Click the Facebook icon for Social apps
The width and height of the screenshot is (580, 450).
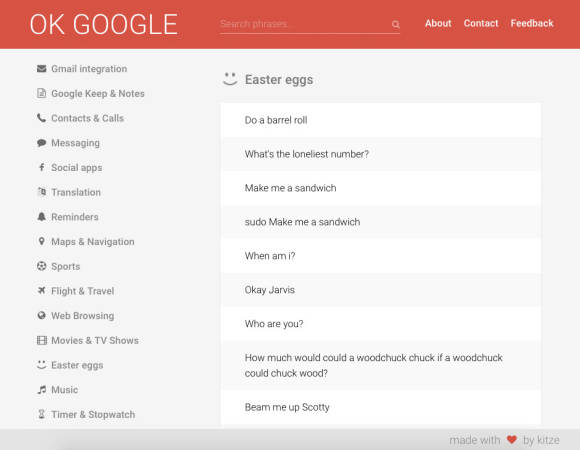pyautogui.click(x=42, y=167)
